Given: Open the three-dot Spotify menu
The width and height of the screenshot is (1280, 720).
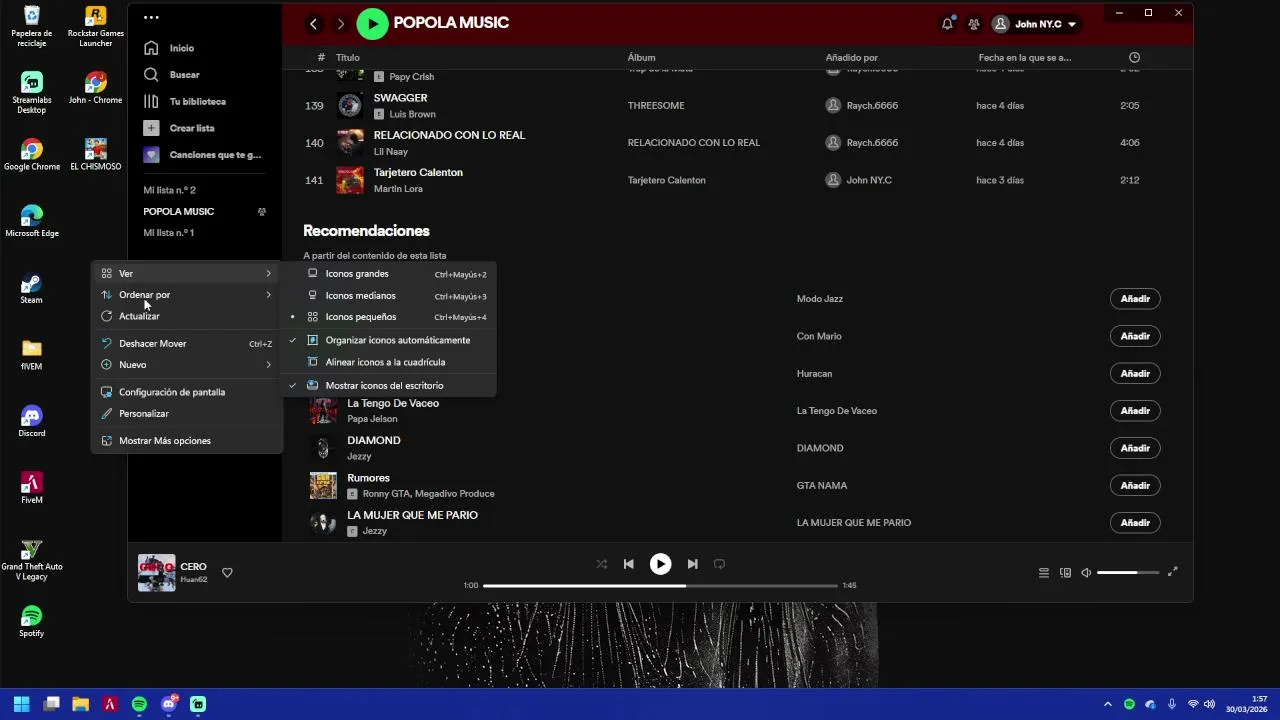Looking at the screenshot, I should [x=151, y=17].
